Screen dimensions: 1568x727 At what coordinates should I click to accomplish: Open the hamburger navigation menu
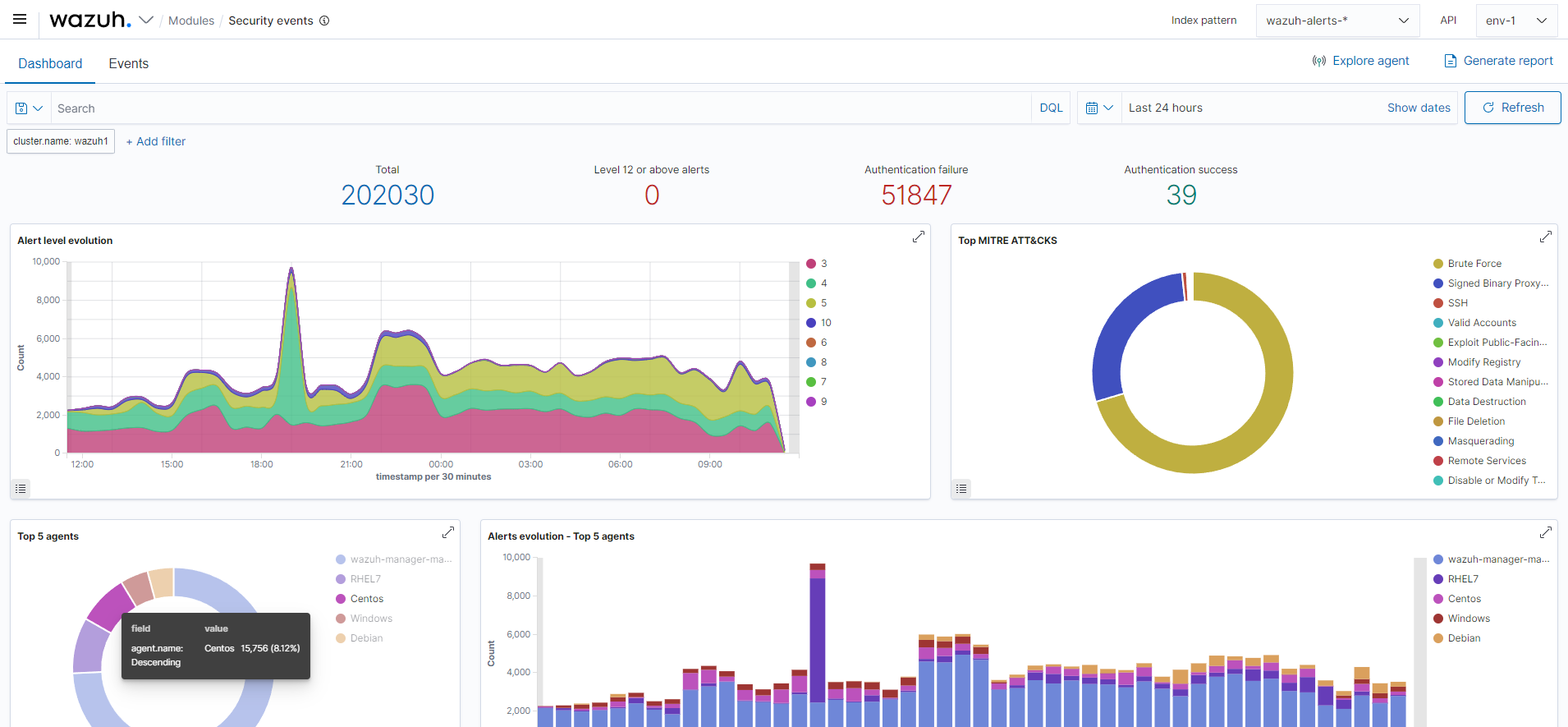click(x=20, y=19)
